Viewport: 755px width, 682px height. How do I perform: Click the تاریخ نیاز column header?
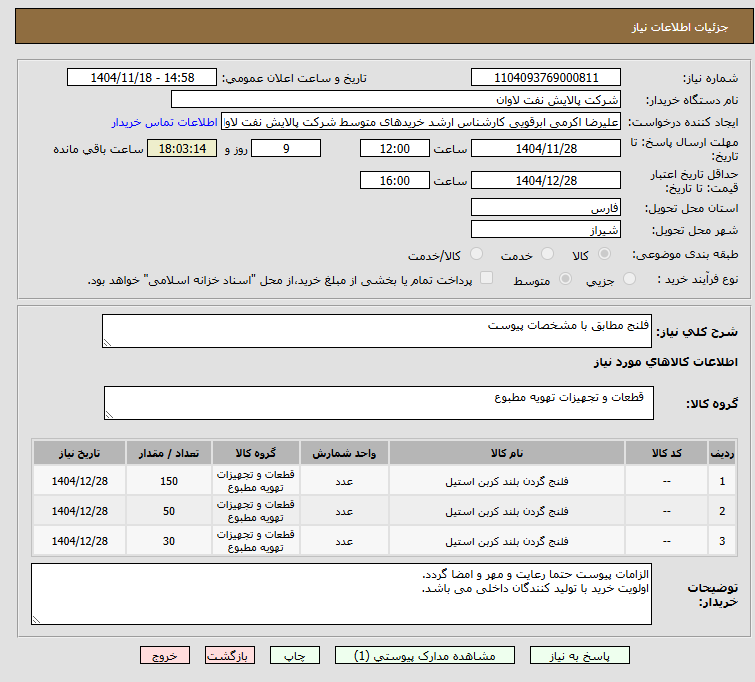(79, 453)
